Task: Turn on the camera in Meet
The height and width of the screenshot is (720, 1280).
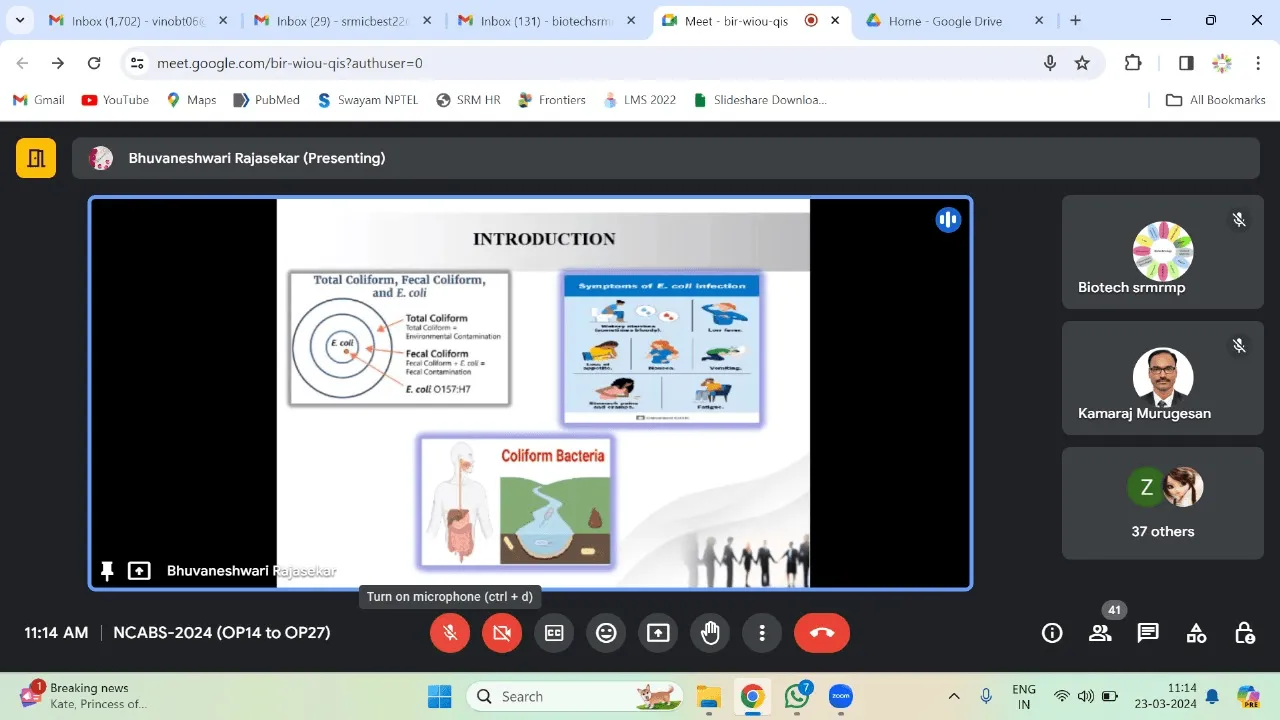Action: click(502, 633)
